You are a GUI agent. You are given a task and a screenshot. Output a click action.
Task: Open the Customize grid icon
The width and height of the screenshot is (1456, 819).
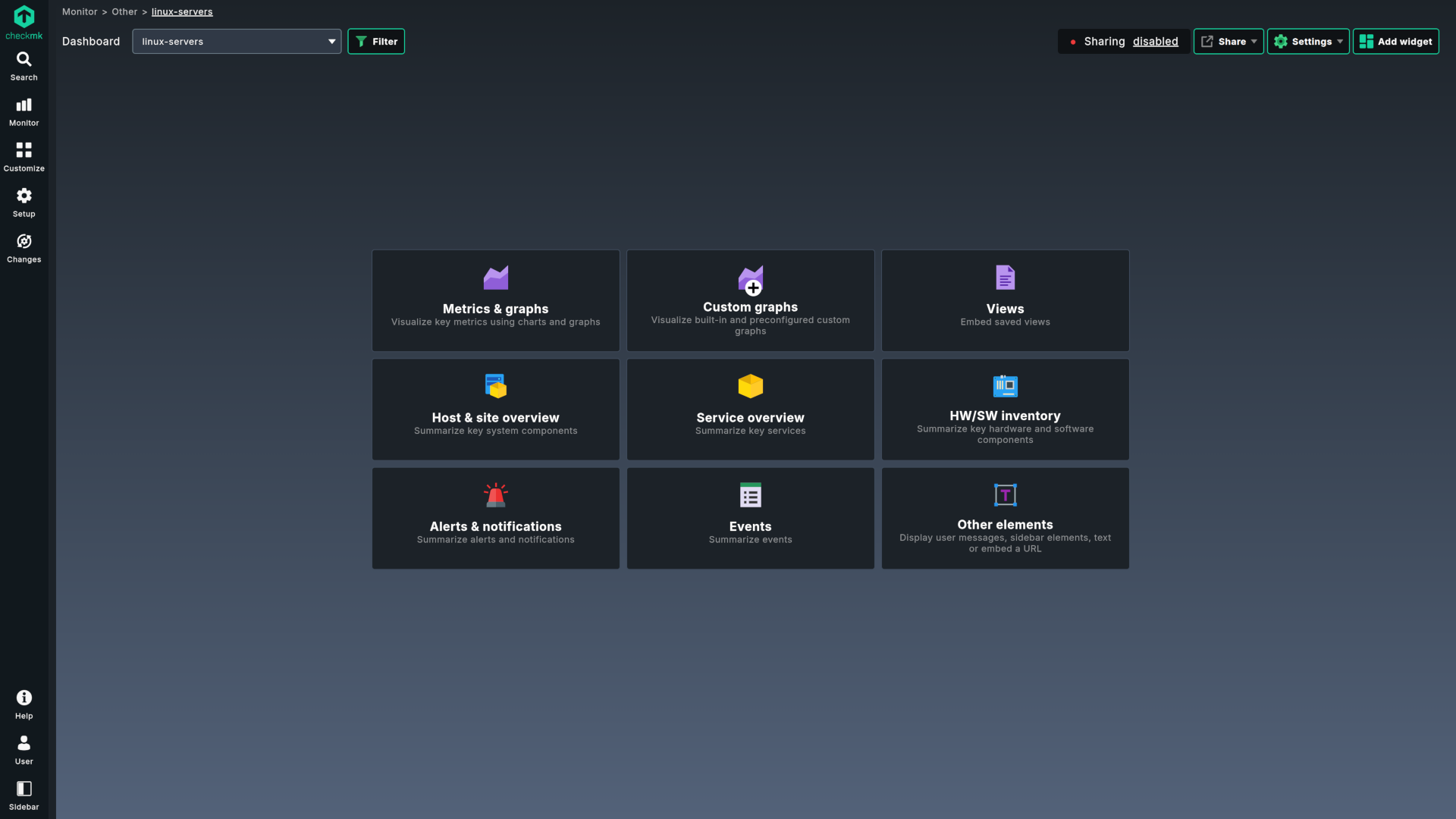(x=24, y=150)
